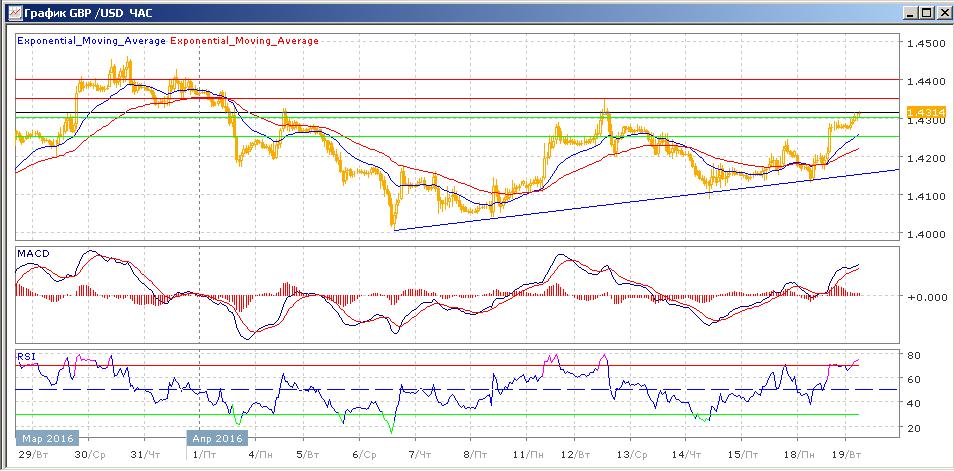Click the 12/Вт date label
This screenshot has height=471, width=954.
[576, 455]
